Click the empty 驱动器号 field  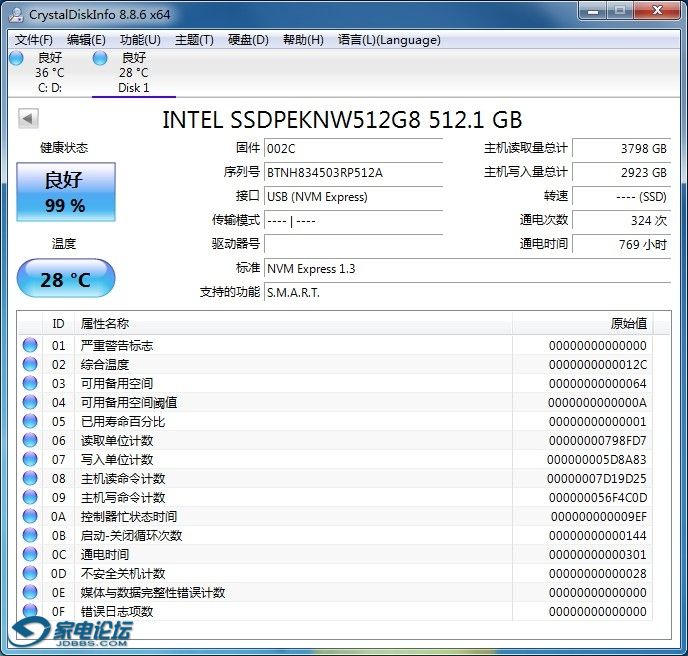click(353, 244)
